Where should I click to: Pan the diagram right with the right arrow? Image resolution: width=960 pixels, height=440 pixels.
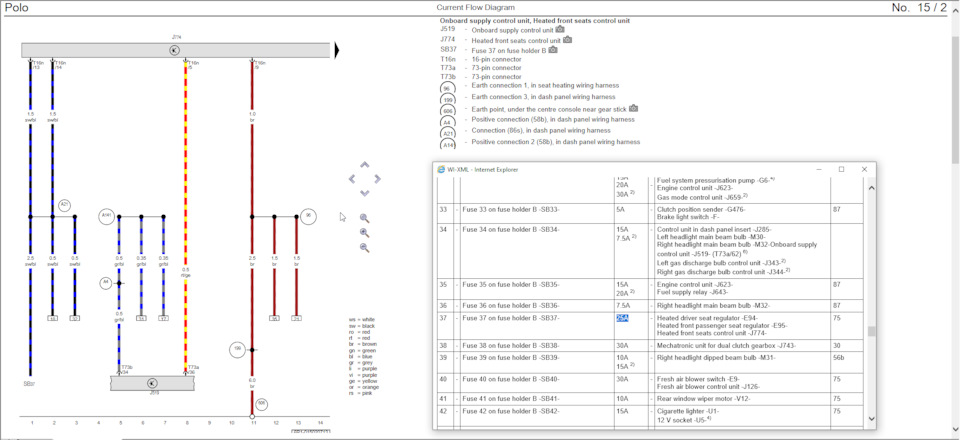pyautogui.click(x=377, y=179)
